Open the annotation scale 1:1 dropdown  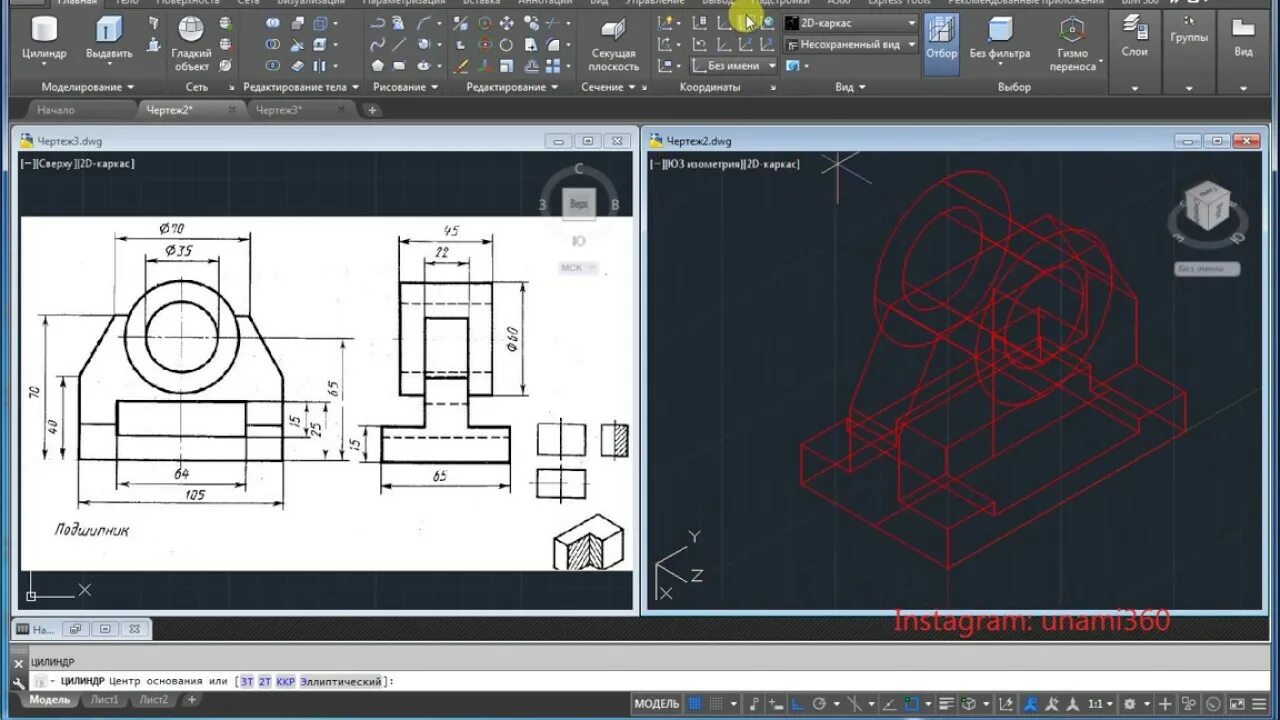pyautogui.click(x=1101, y=704)
